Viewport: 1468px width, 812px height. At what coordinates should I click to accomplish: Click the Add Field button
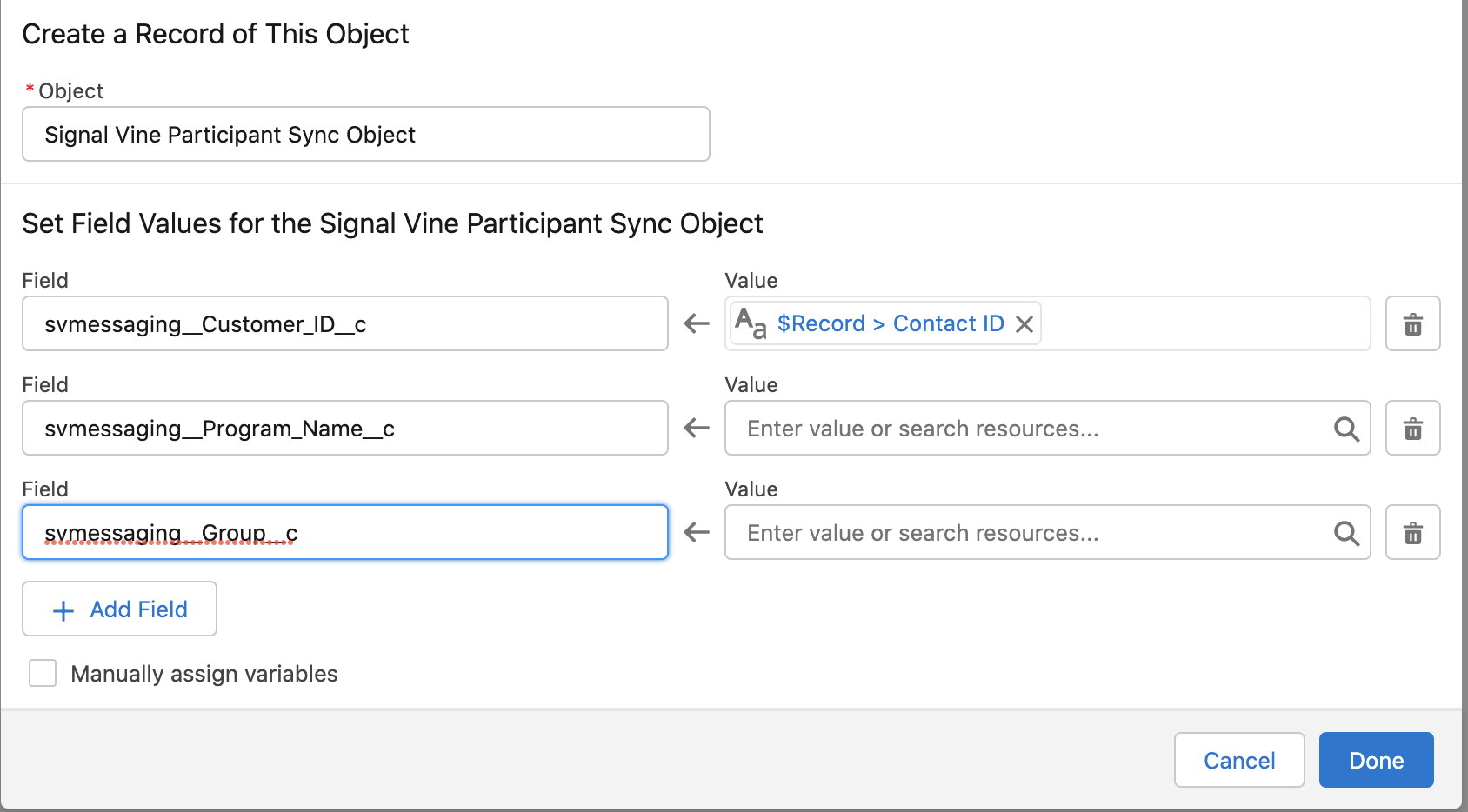(x=119, y=609)
